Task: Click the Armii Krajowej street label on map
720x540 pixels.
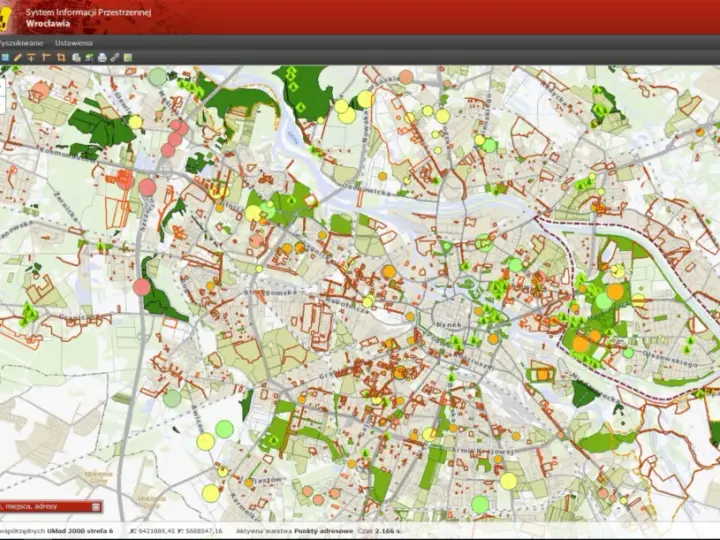Action: click(483, 450)
